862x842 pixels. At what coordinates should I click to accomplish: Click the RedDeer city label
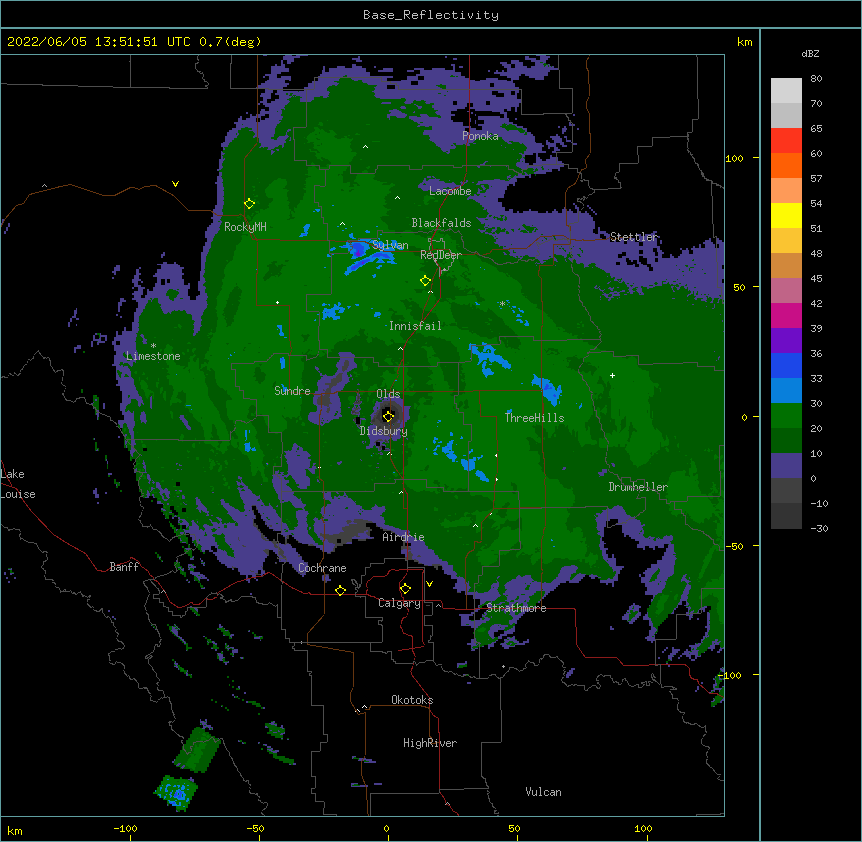tap(441, 255)
